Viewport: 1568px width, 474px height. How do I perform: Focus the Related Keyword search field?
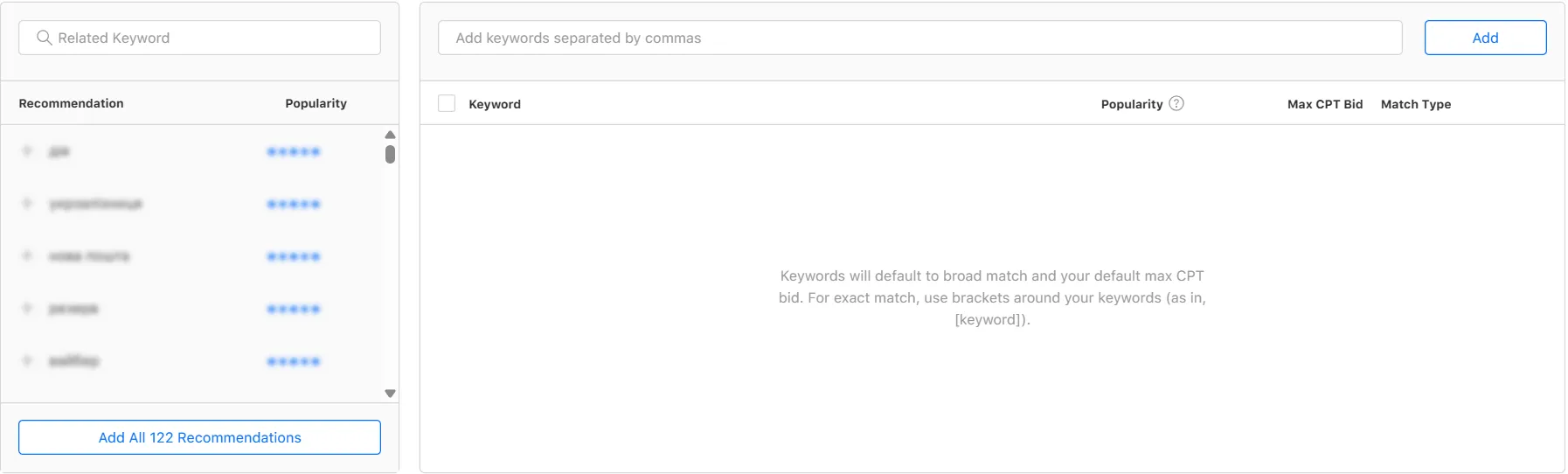210,38
